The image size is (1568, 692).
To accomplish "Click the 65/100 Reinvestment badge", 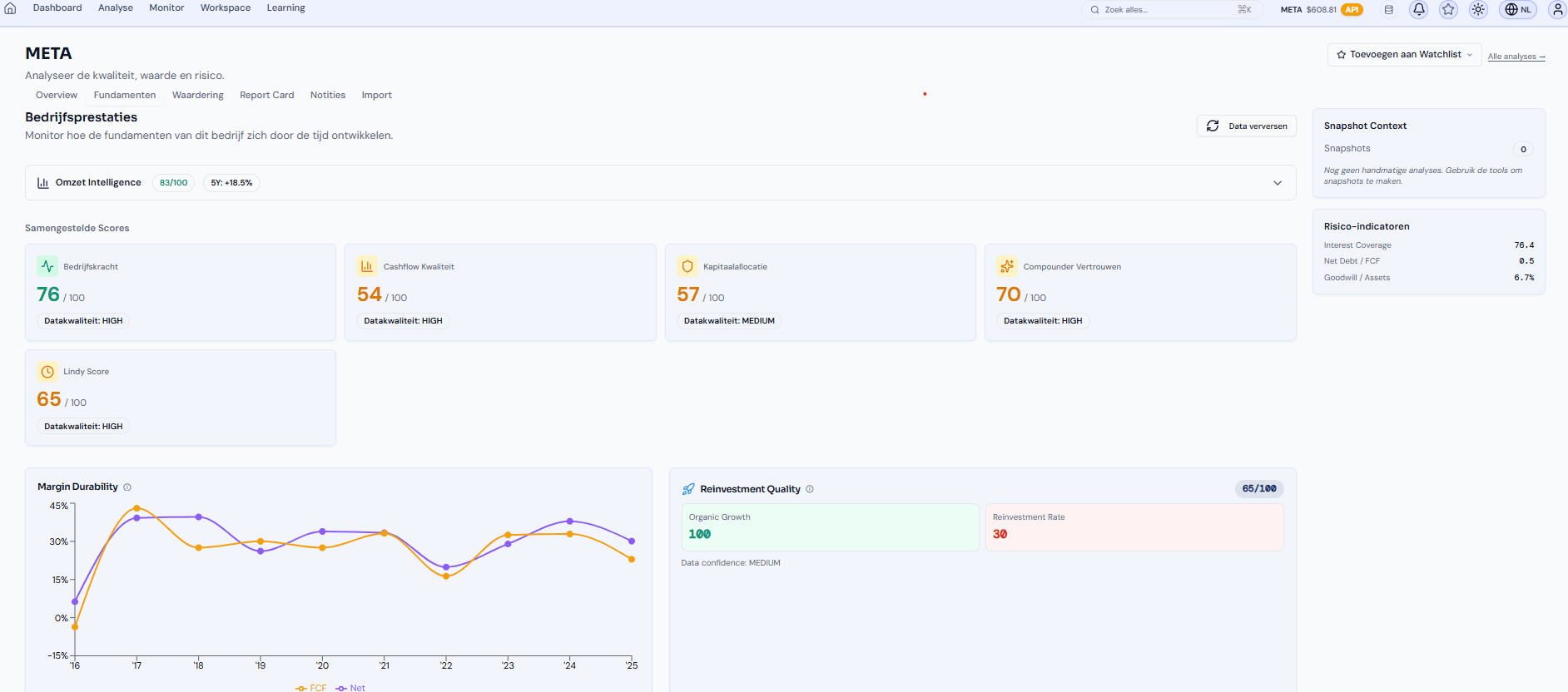I will [1259, 489].
